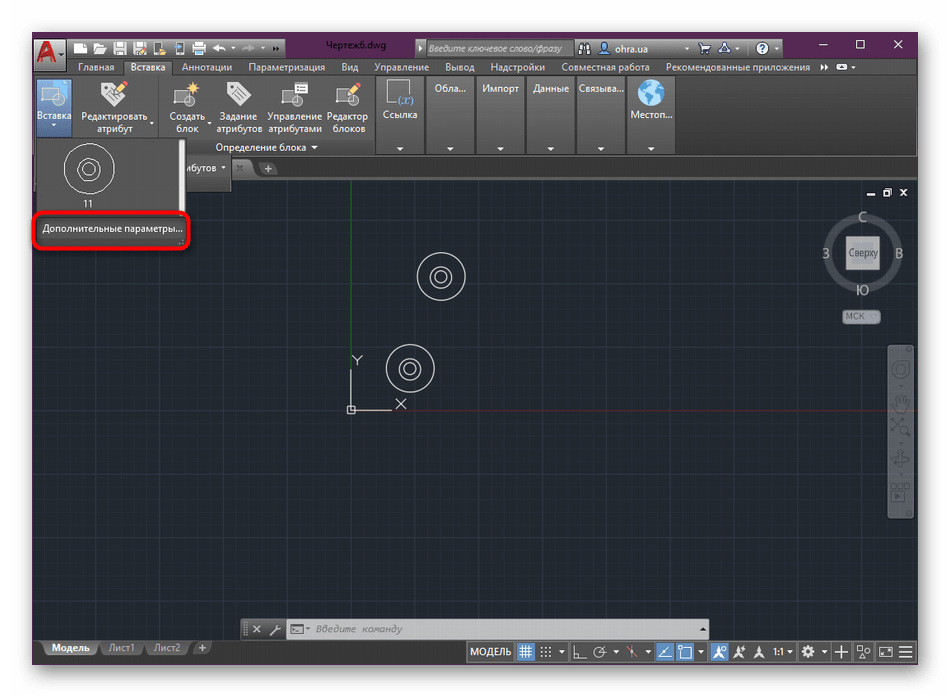Toggle the drawing grid display
This screenshot has width=950, height=697.
[x=525, y=652]
